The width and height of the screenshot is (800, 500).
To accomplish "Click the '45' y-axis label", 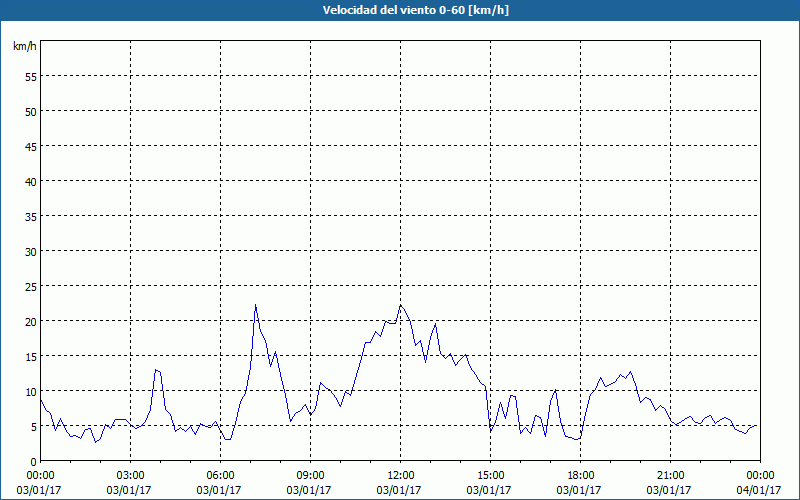I will coord(31,146).
